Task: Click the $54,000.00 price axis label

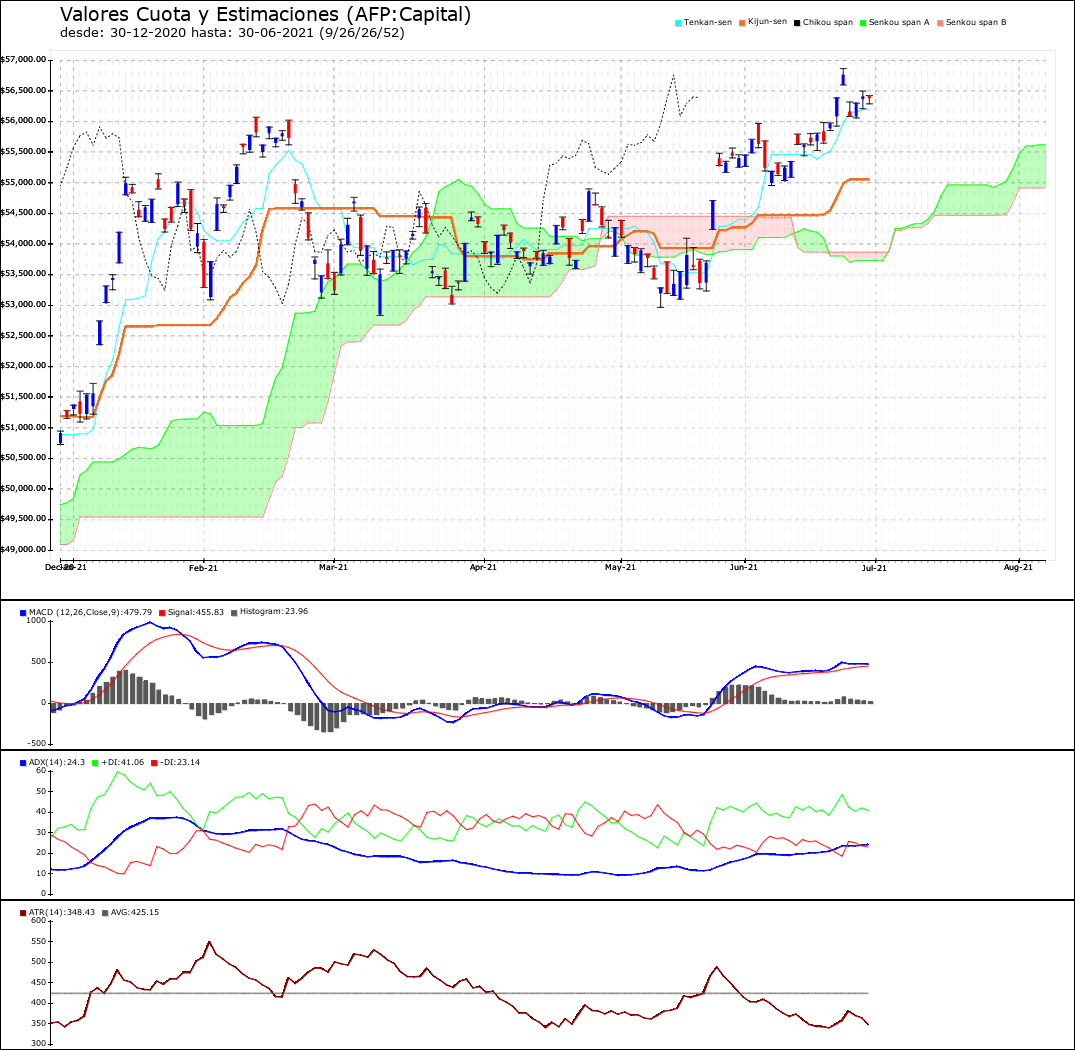Action: click(x=23, y=243)
